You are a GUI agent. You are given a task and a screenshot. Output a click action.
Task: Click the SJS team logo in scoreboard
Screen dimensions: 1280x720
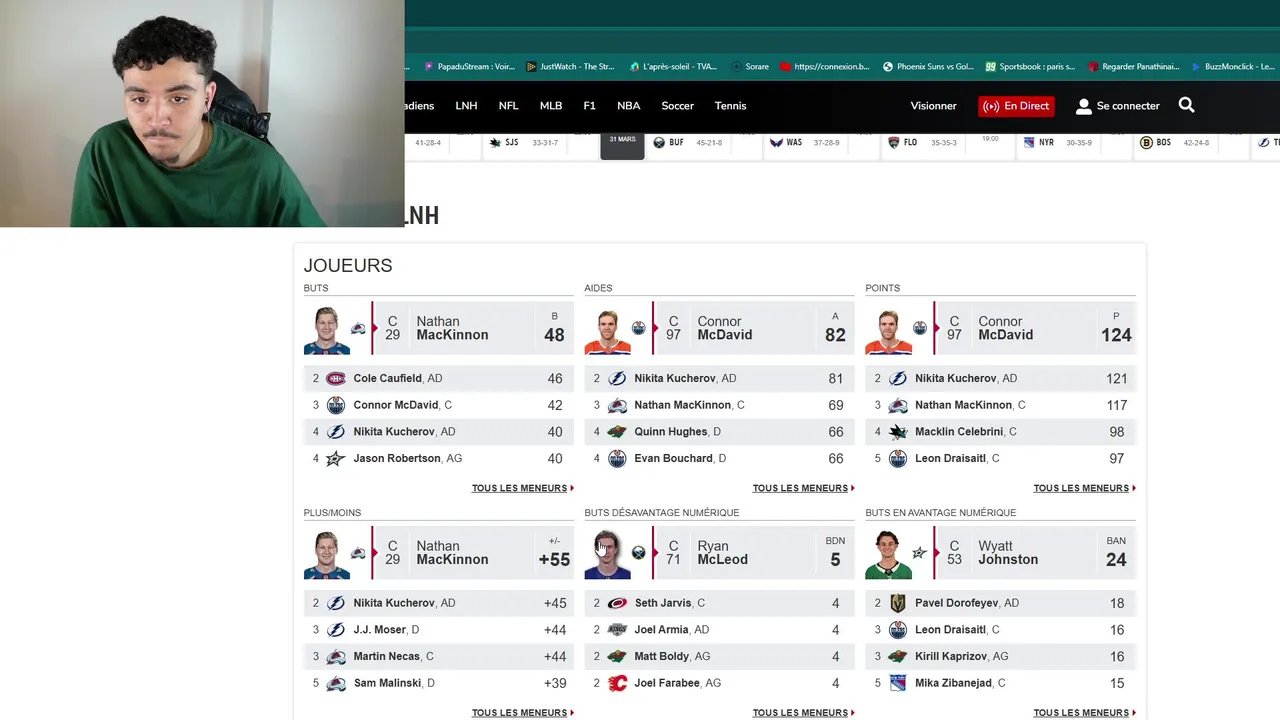495,143
